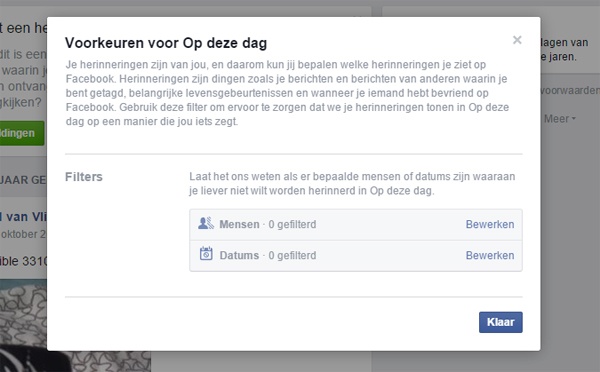Edit the Mensen filter via Bewerken
600x372 pixels.
point(490,224)
